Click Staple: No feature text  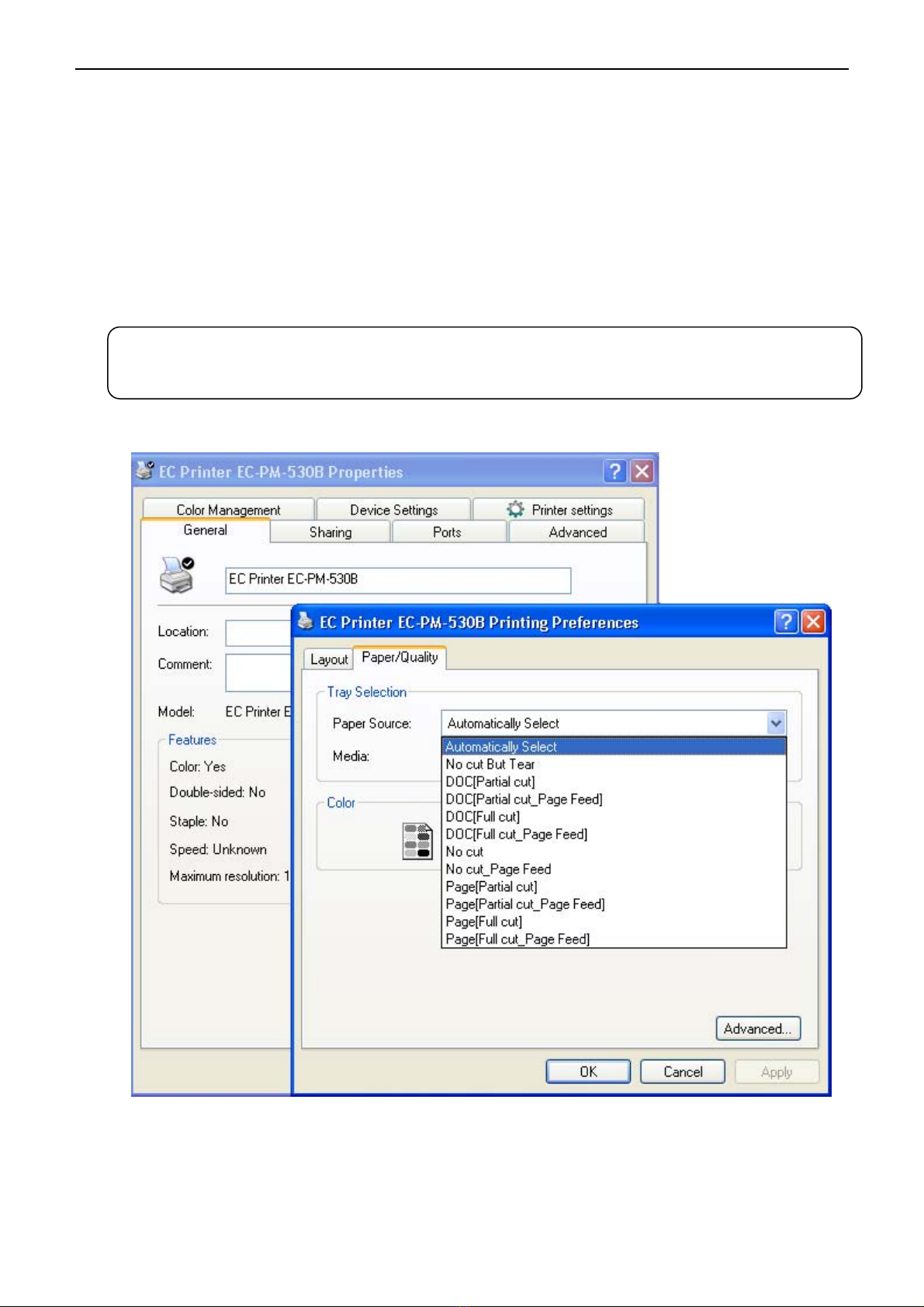click(199, 821)
